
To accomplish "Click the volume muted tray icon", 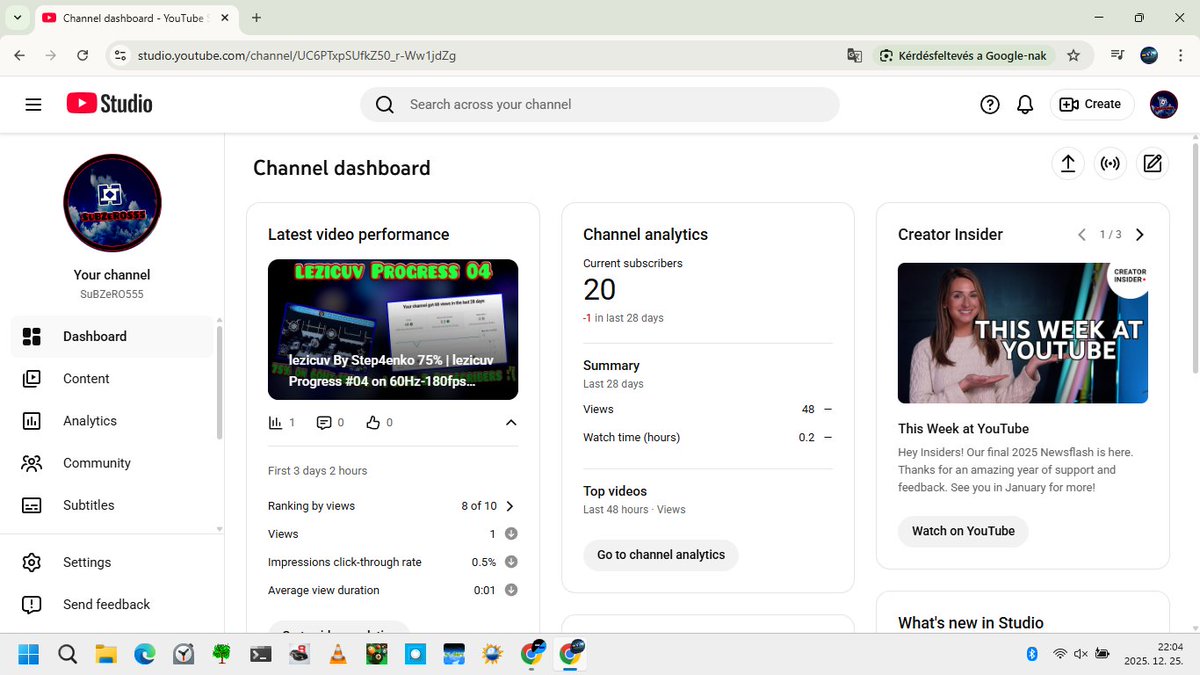I will 1080,654.
